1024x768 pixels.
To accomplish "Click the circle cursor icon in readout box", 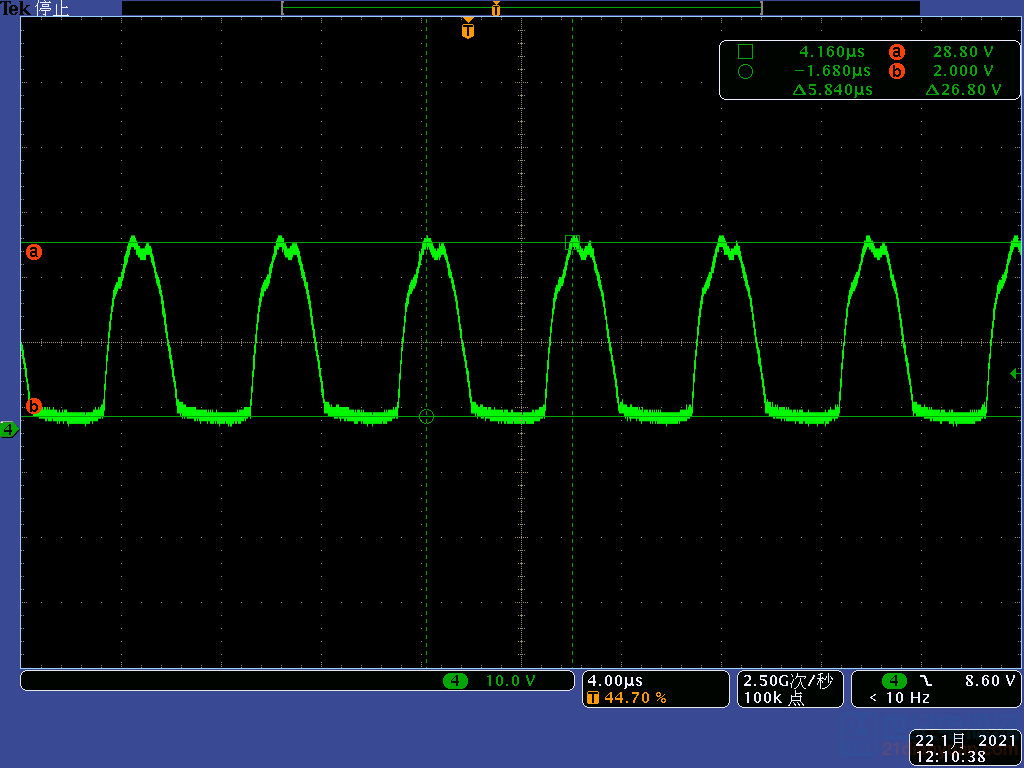I will coord(745,71).
